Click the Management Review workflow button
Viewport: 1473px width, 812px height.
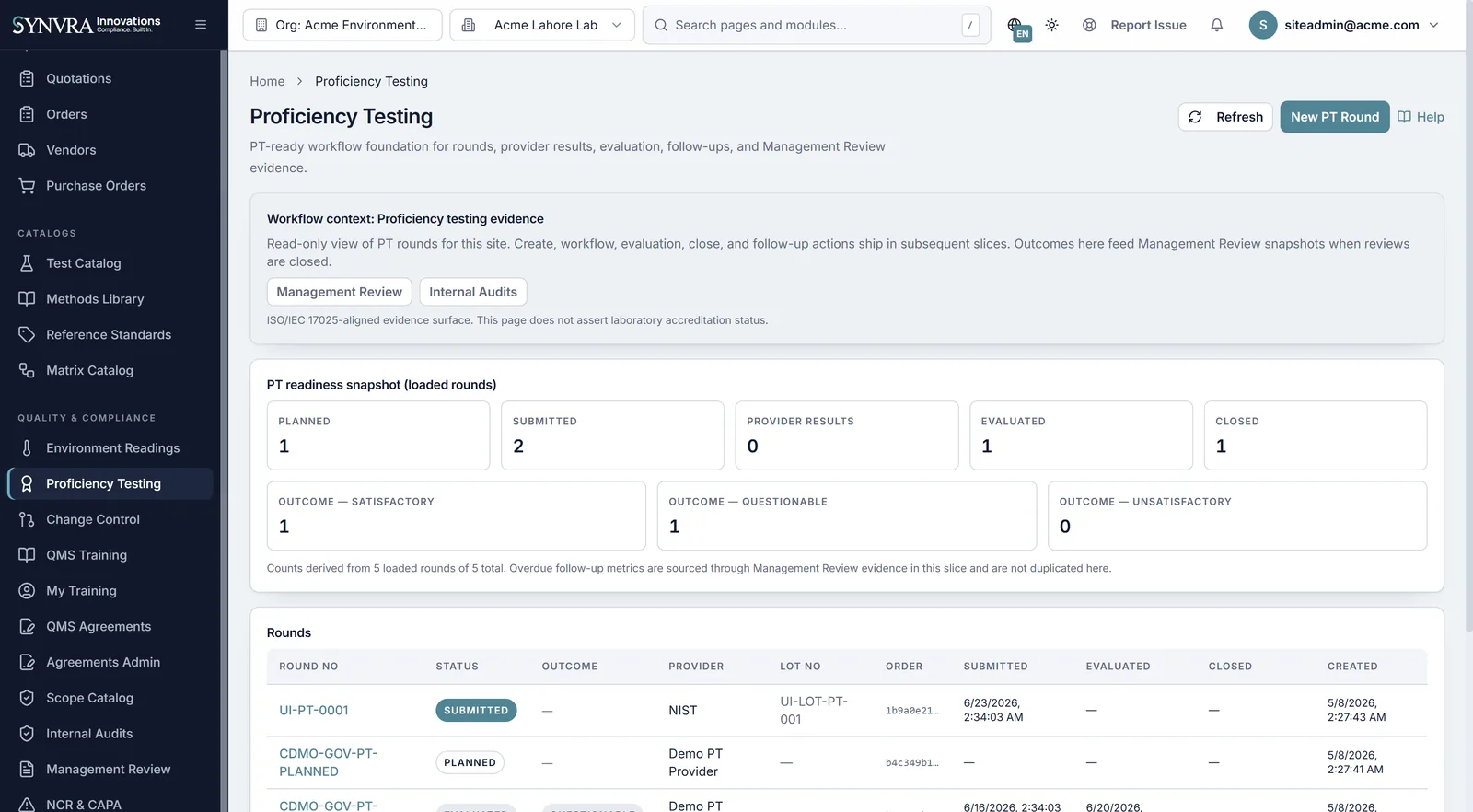340,292
